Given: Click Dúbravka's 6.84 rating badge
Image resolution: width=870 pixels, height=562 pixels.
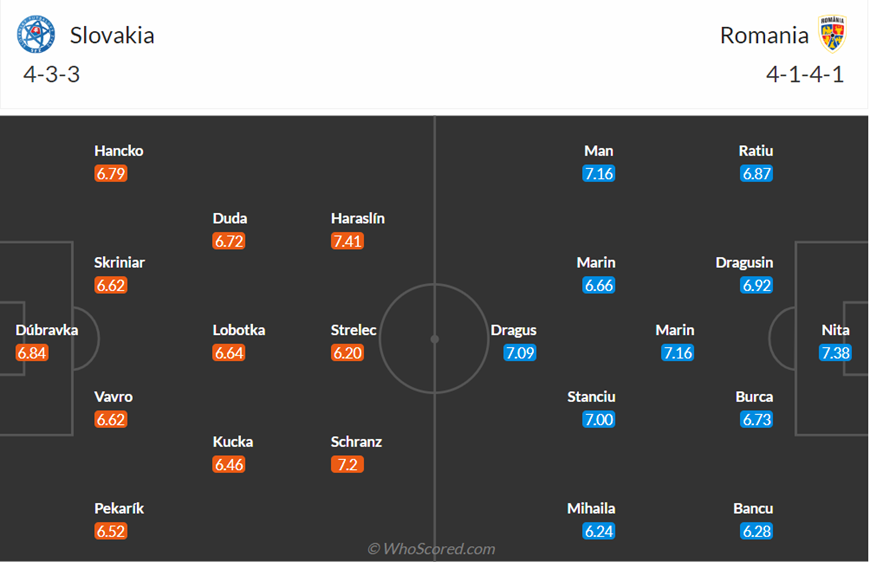Looking at the screenshot, I should [x=32, y=352].
